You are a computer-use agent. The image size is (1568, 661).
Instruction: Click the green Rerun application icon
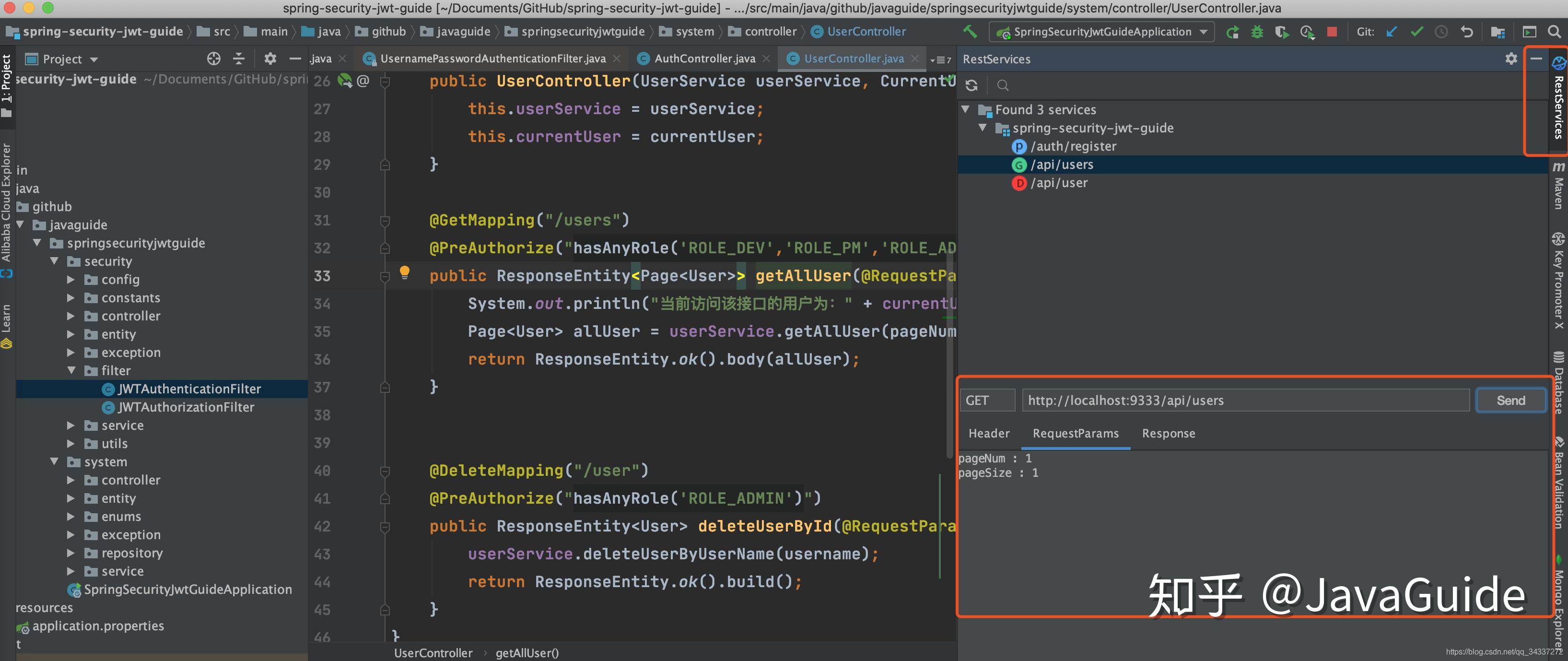tap(1233, 32)
